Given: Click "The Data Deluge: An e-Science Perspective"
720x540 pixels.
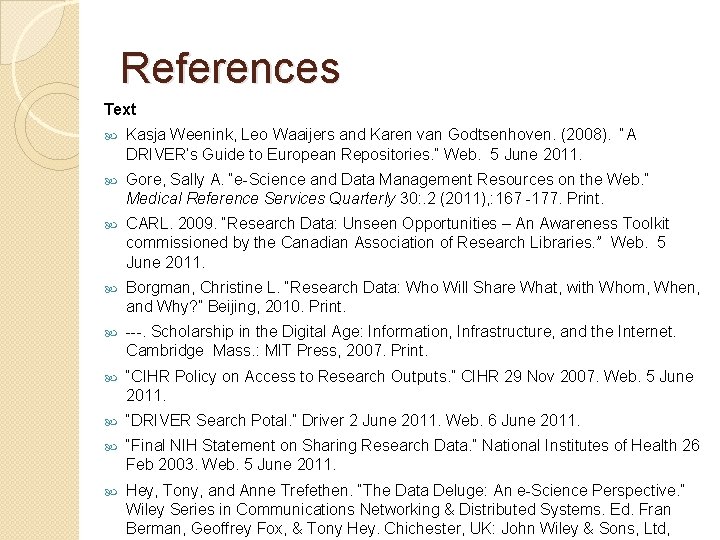Looking at the screenshot, I should (x=523, y=490).
